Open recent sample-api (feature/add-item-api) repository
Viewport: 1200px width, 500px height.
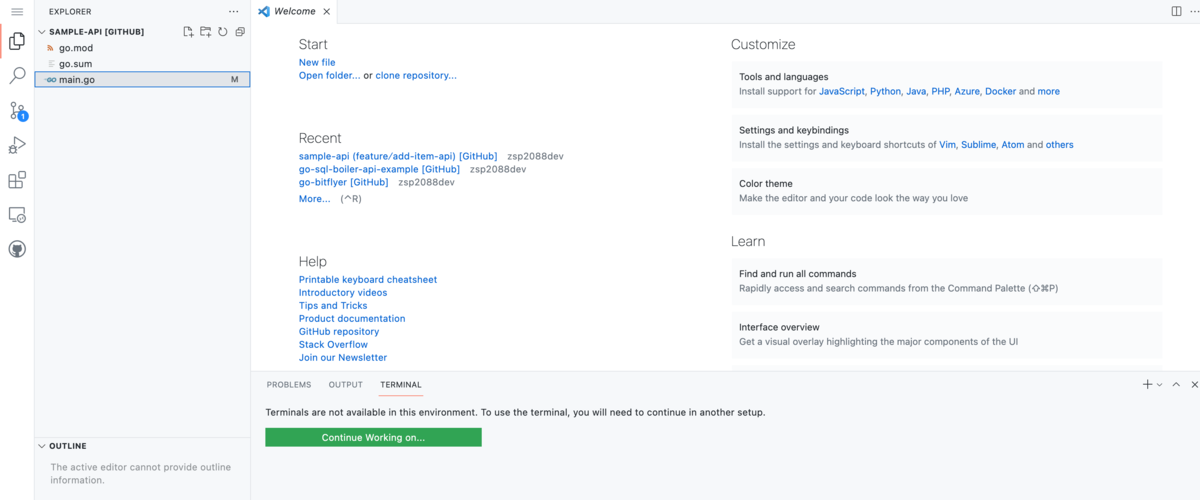click(398, 156)
